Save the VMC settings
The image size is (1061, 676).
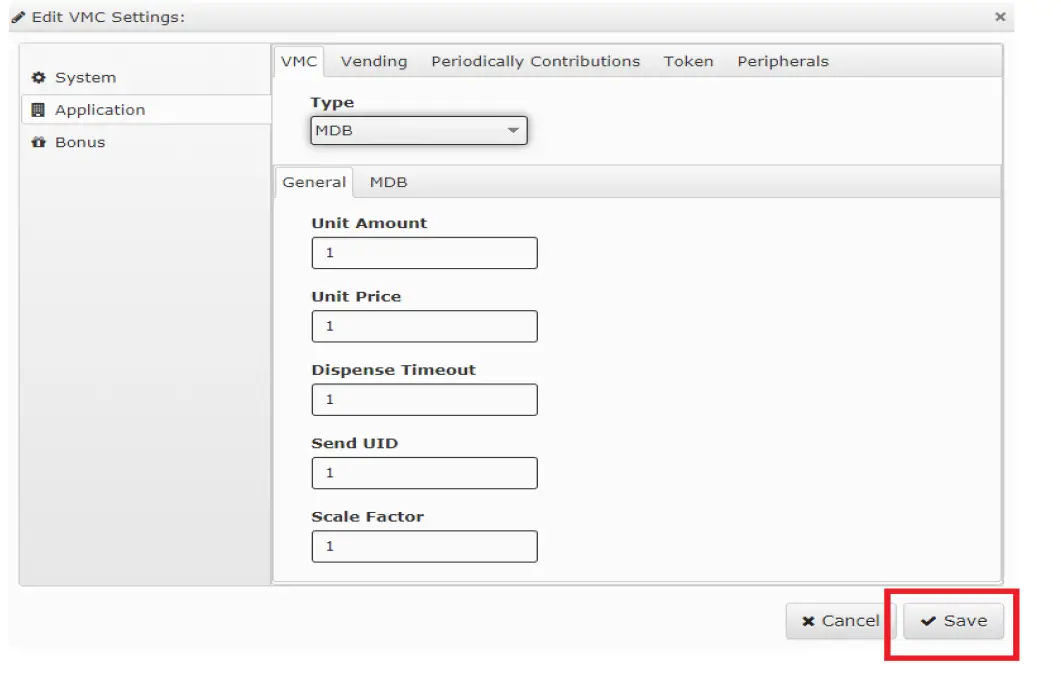tap(954, 621)
